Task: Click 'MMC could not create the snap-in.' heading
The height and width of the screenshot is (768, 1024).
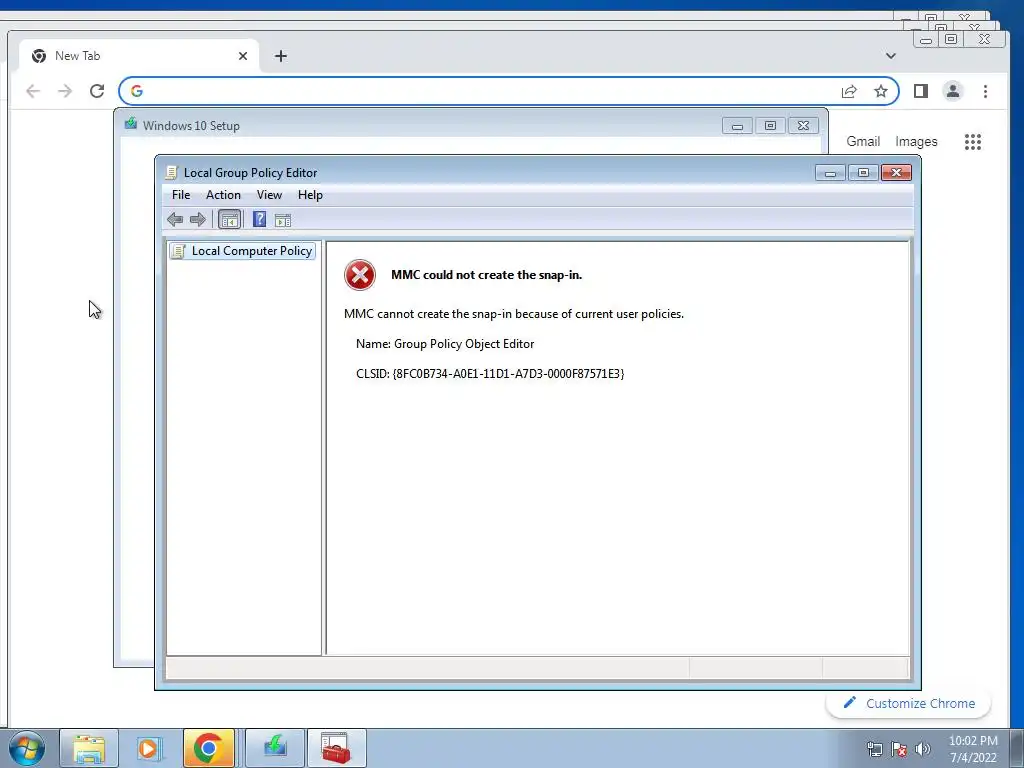Action: coord(487,275)
